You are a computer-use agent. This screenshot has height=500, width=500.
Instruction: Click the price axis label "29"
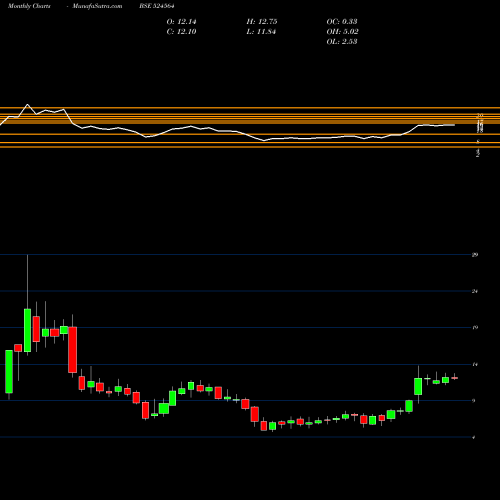click(x=475, y=255)
